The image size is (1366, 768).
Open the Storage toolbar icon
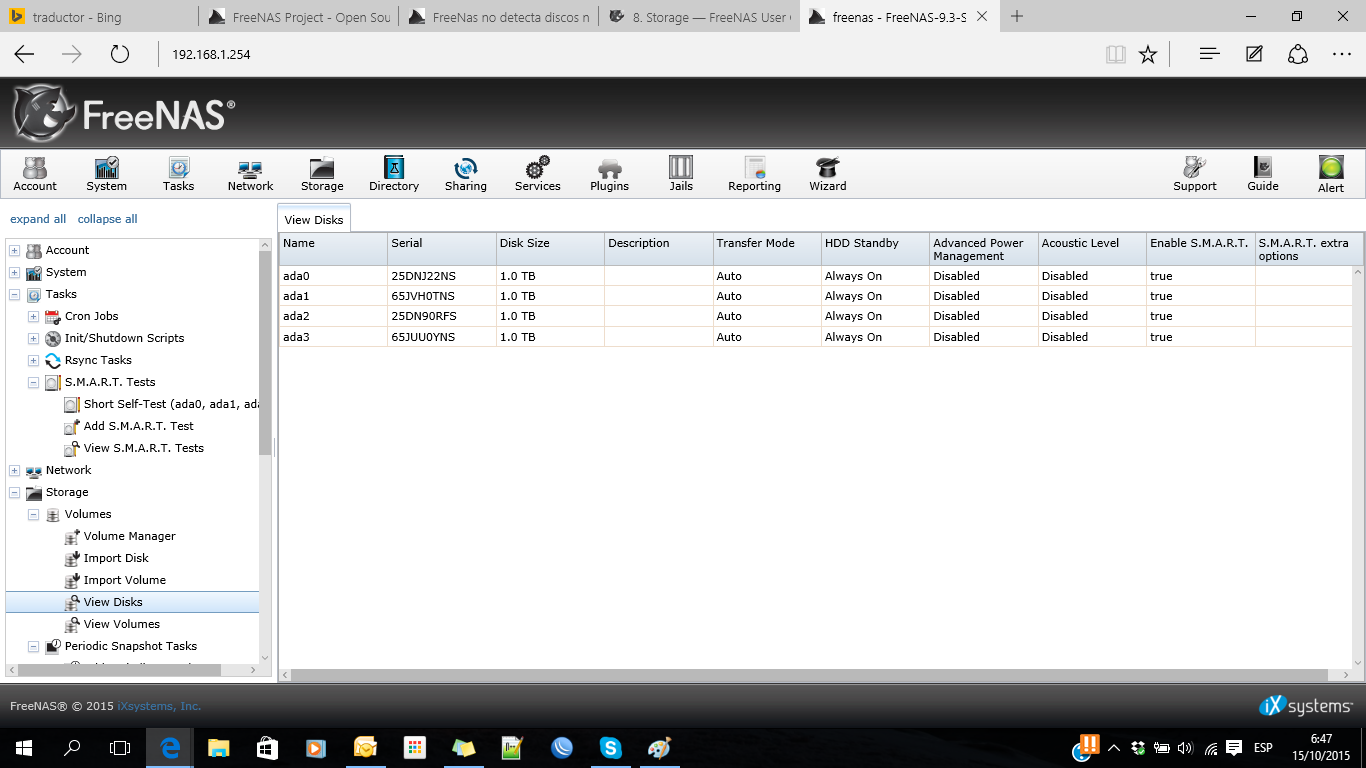(x=322, y=174)
